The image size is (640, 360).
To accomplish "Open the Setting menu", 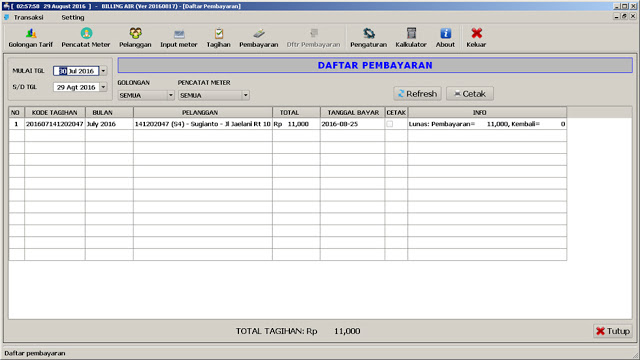I will pyautogui.click(x=73, y=18).
